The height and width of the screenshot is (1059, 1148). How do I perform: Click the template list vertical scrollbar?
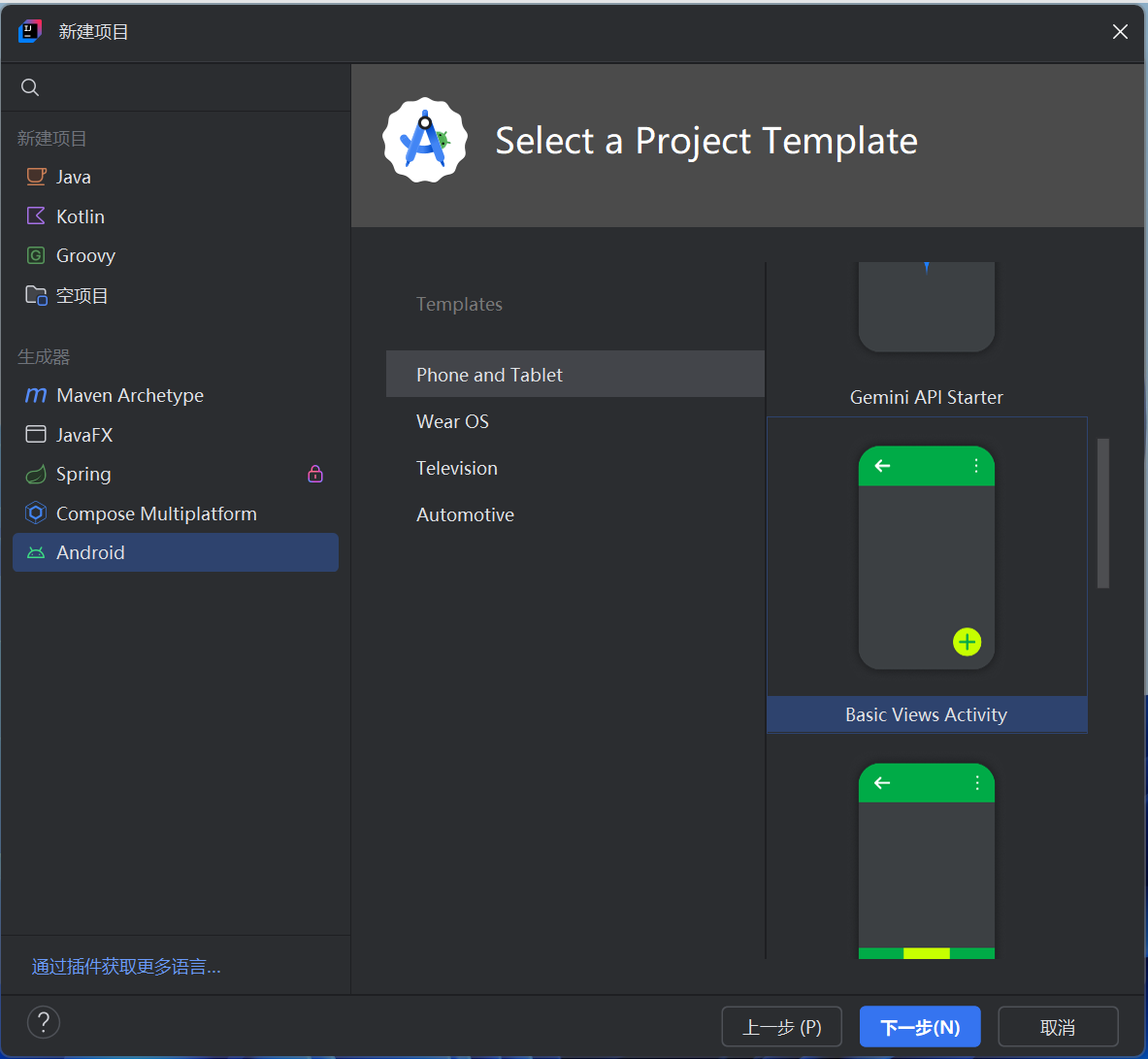click(x=1103, y=513)
